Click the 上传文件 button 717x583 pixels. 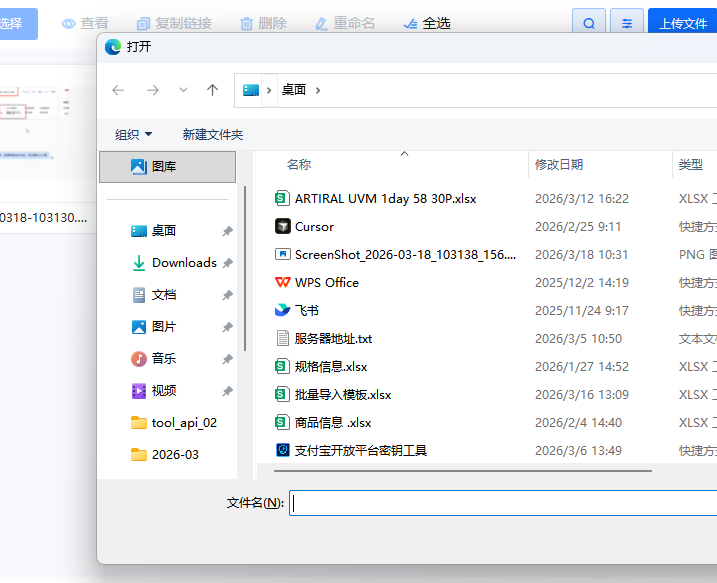tap(683, 23)
